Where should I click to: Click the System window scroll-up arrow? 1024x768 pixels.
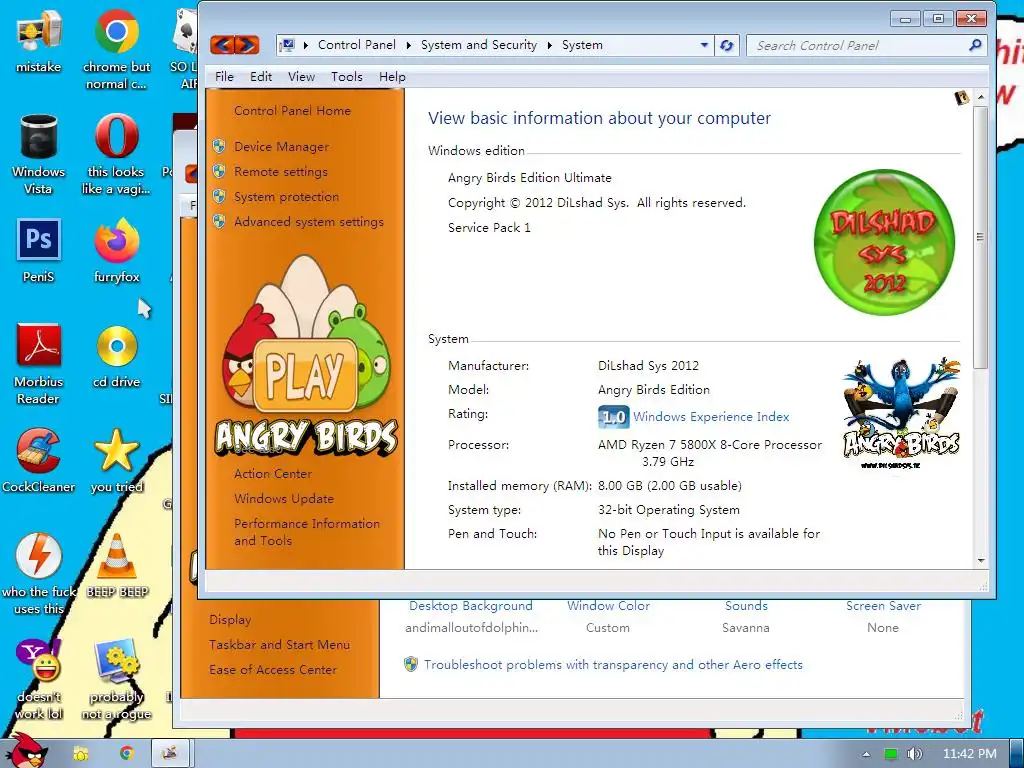[x=980, y=97]
